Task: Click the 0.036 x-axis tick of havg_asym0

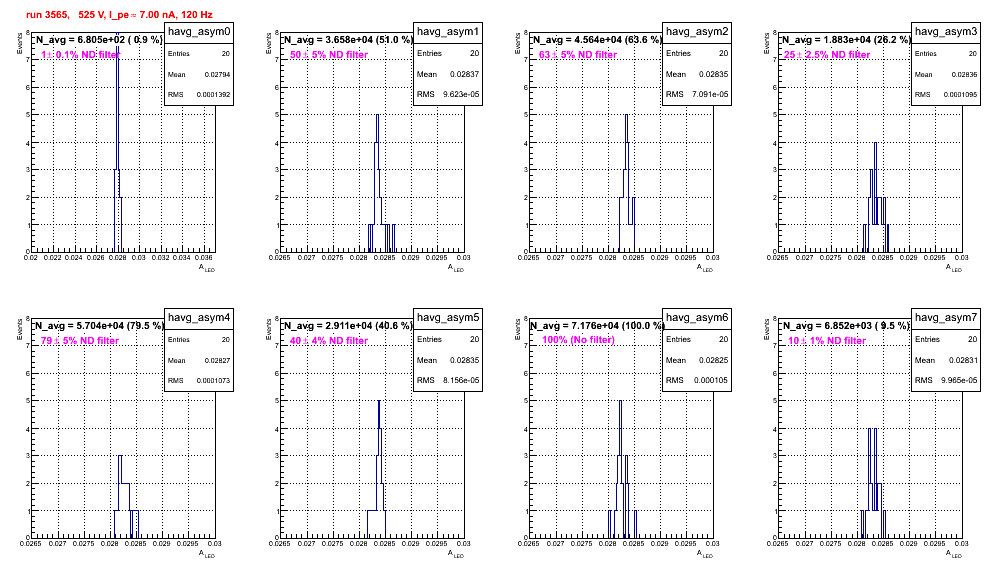Action: [203, 258]
